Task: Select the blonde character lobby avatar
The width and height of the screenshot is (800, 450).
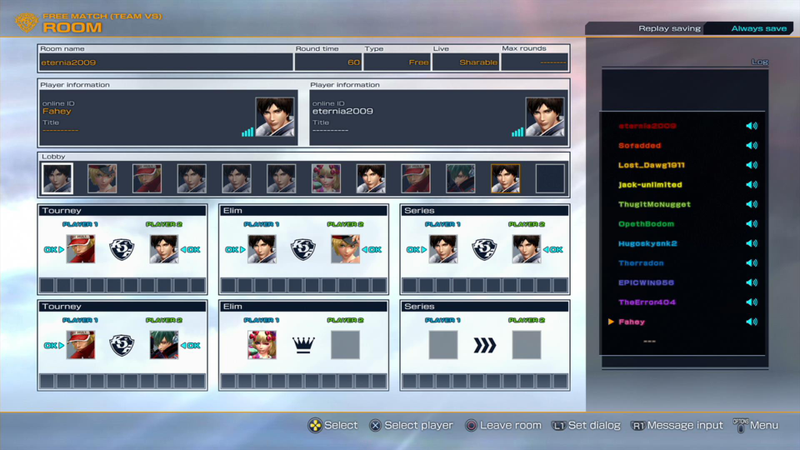Action: point(102,179)
